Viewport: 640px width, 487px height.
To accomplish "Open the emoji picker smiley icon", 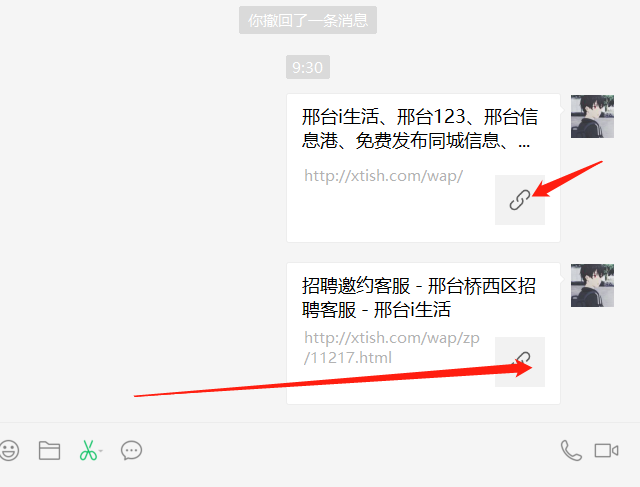I will coord(9,451).
